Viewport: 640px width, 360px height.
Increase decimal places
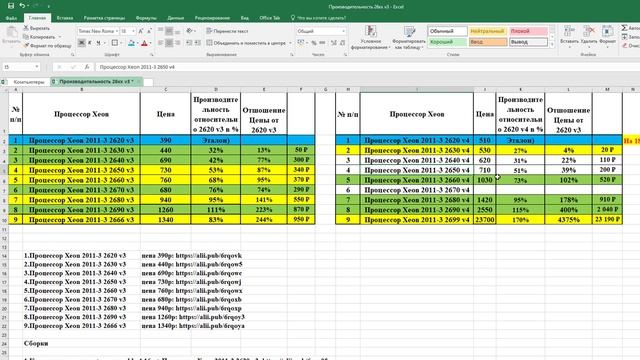(x=334, y=43)
